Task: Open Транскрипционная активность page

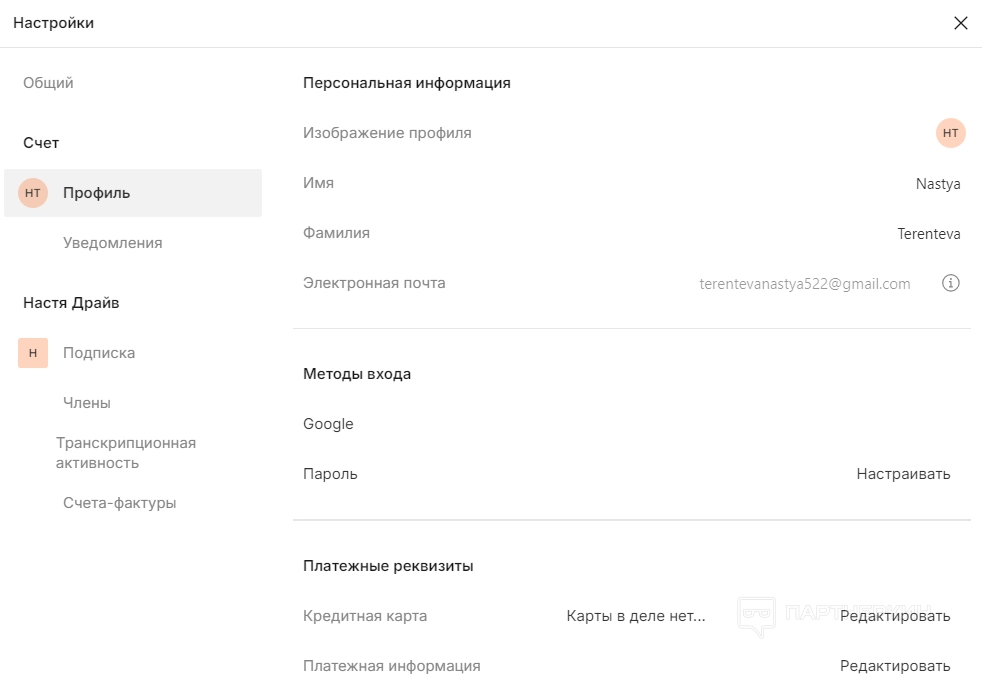Action: pyautogui.click(x=126, y=453)
